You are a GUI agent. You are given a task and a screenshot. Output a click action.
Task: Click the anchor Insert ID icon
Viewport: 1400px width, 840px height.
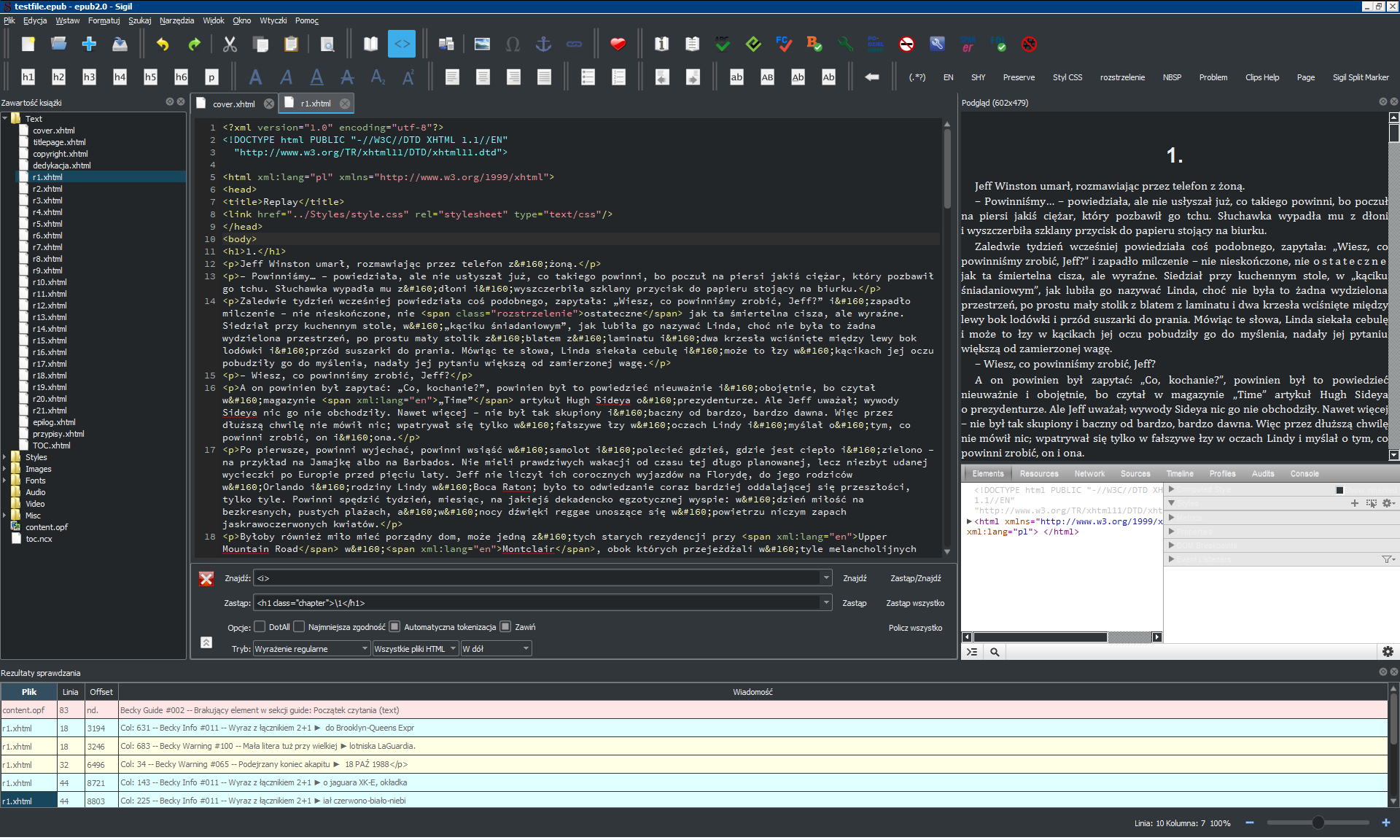coord(543,44)
